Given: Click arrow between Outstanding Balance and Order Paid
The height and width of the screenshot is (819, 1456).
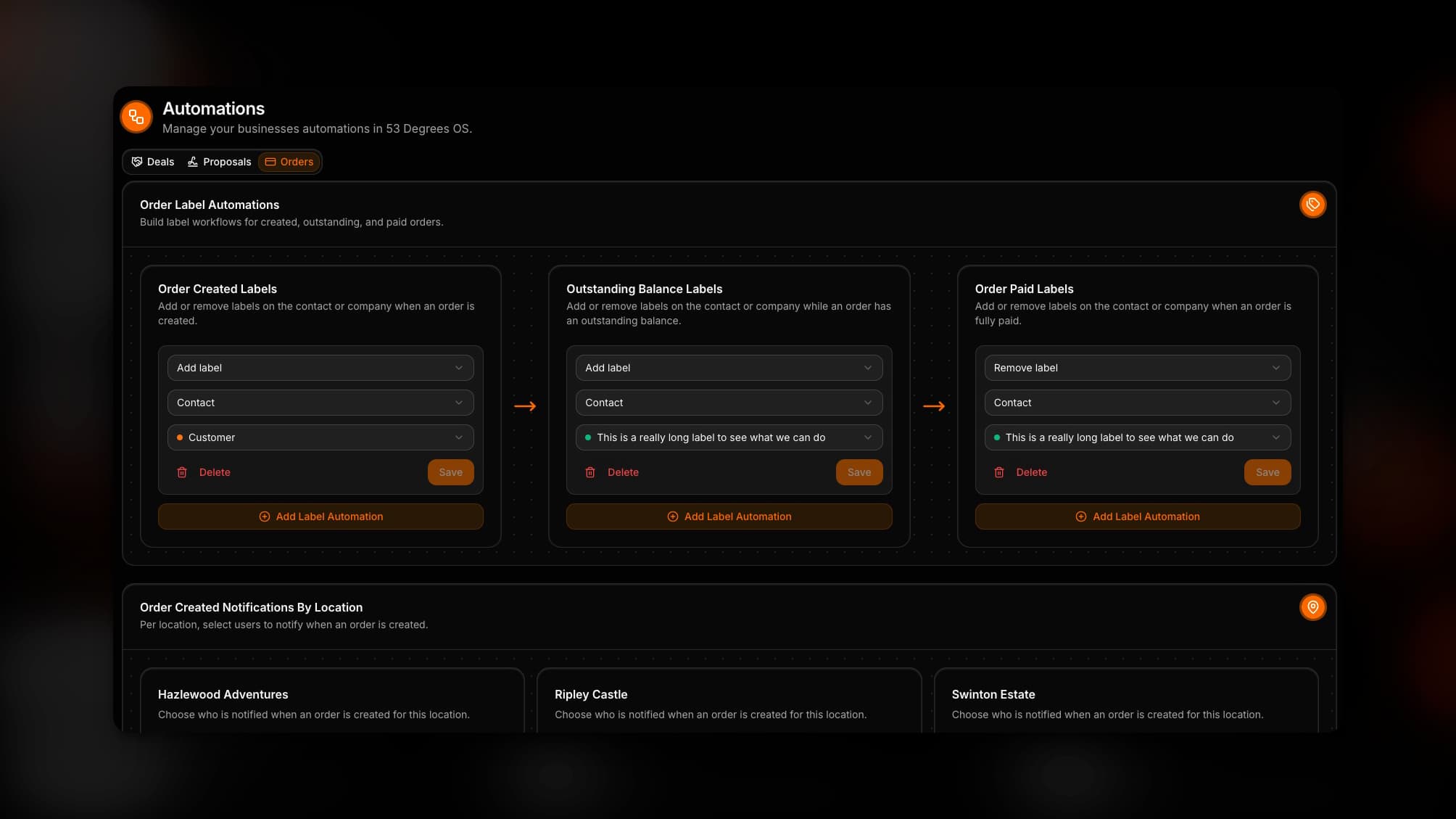Looking at the screenshot, I should [x=934, y=406].
